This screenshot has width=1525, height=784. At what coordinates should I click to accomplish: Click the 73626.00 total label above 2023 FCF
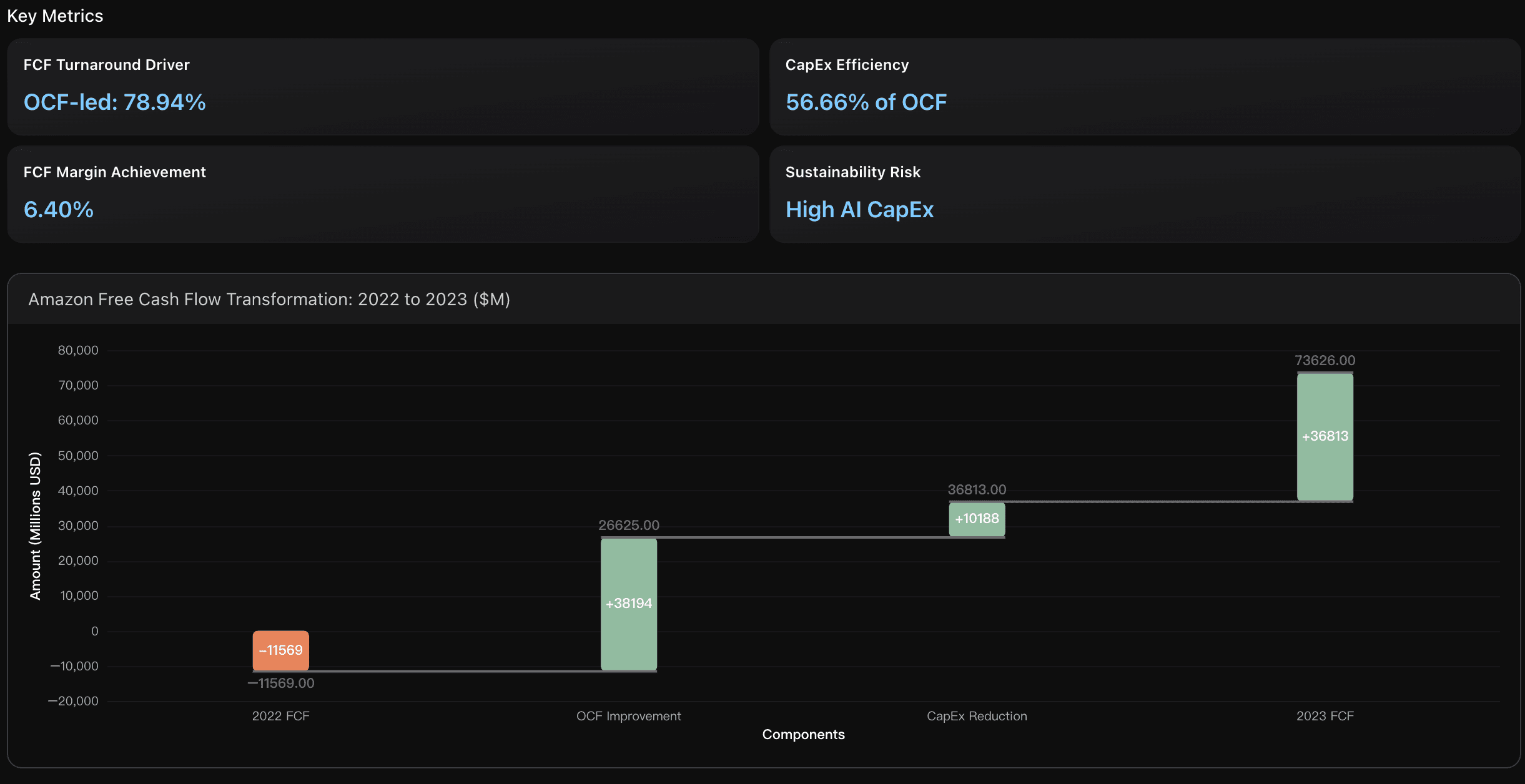tap(1325, 361)
